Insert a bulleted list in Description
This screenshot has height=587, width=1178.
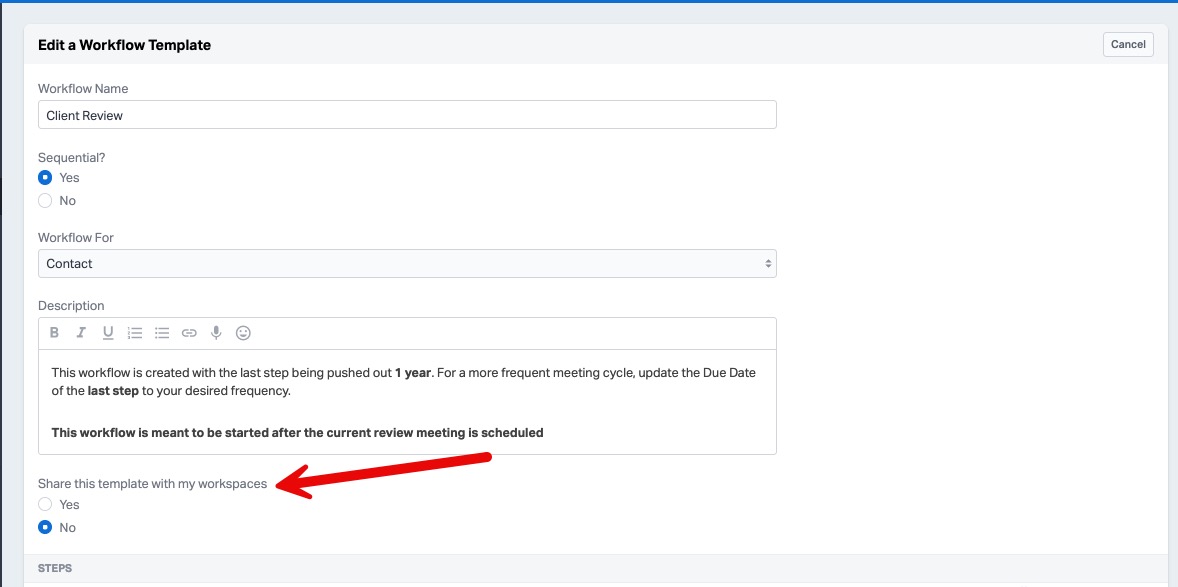click(x=162, y=333)
